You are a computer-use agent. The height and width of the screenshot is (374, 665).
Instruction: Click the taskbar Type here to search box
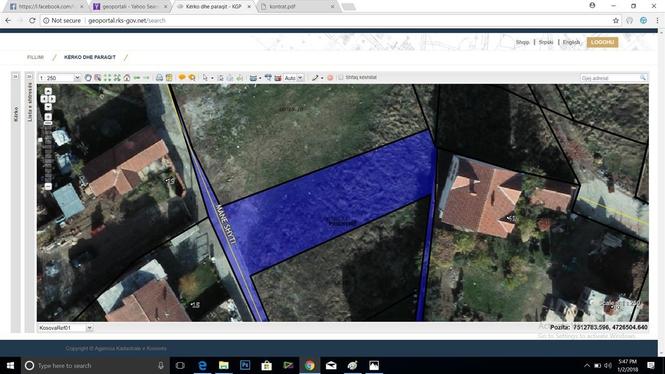click(95, 365)
